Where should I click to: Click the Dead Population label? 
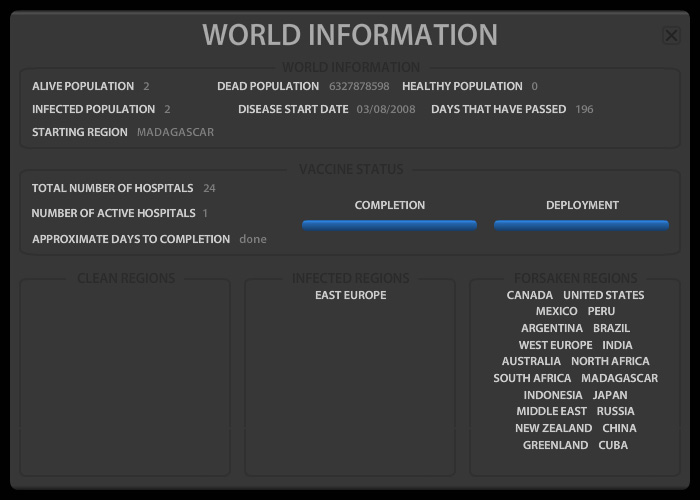click(x=268, y=86)
